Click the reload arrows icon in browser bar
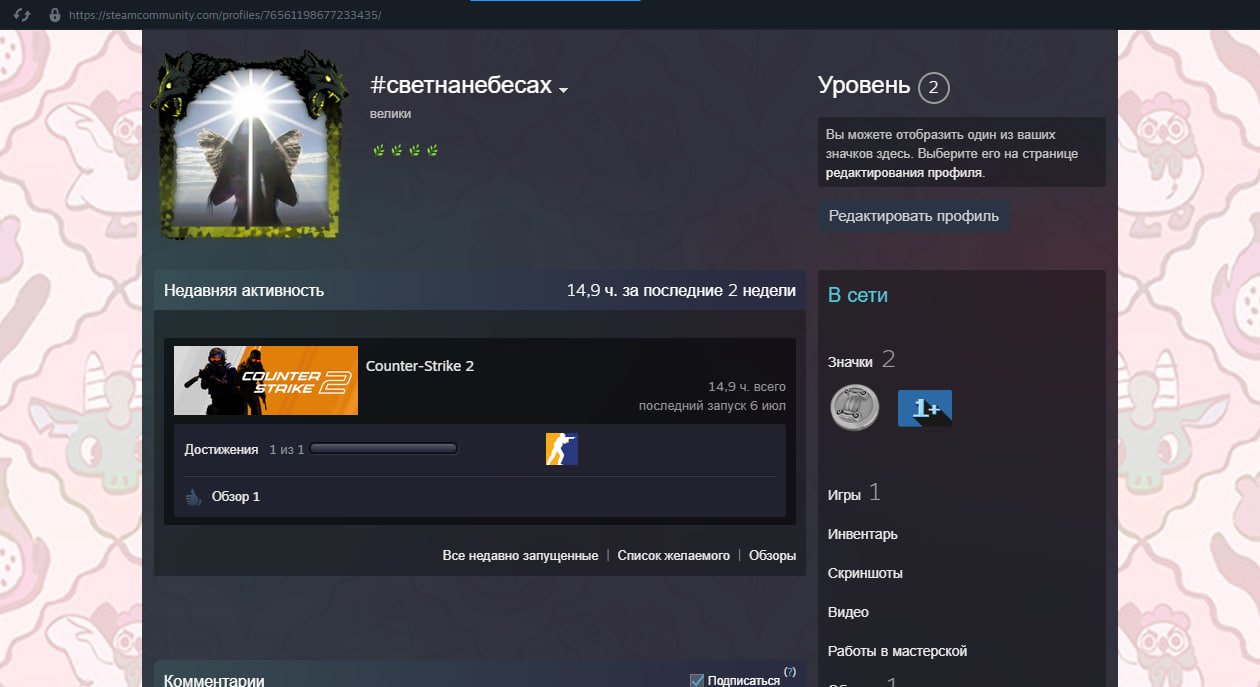This screenshot has width=1260, height=687. 22,15
